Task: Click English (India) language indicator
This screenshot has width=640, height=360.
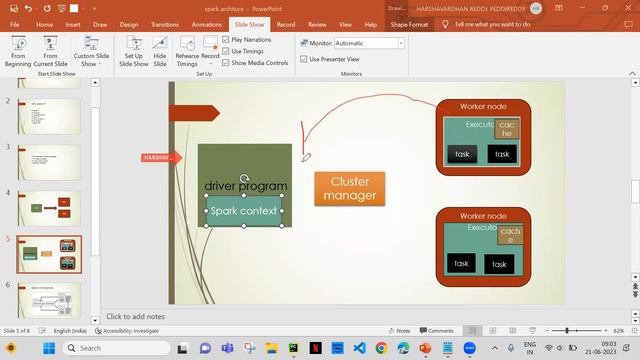Action: (x=70, y=331)
